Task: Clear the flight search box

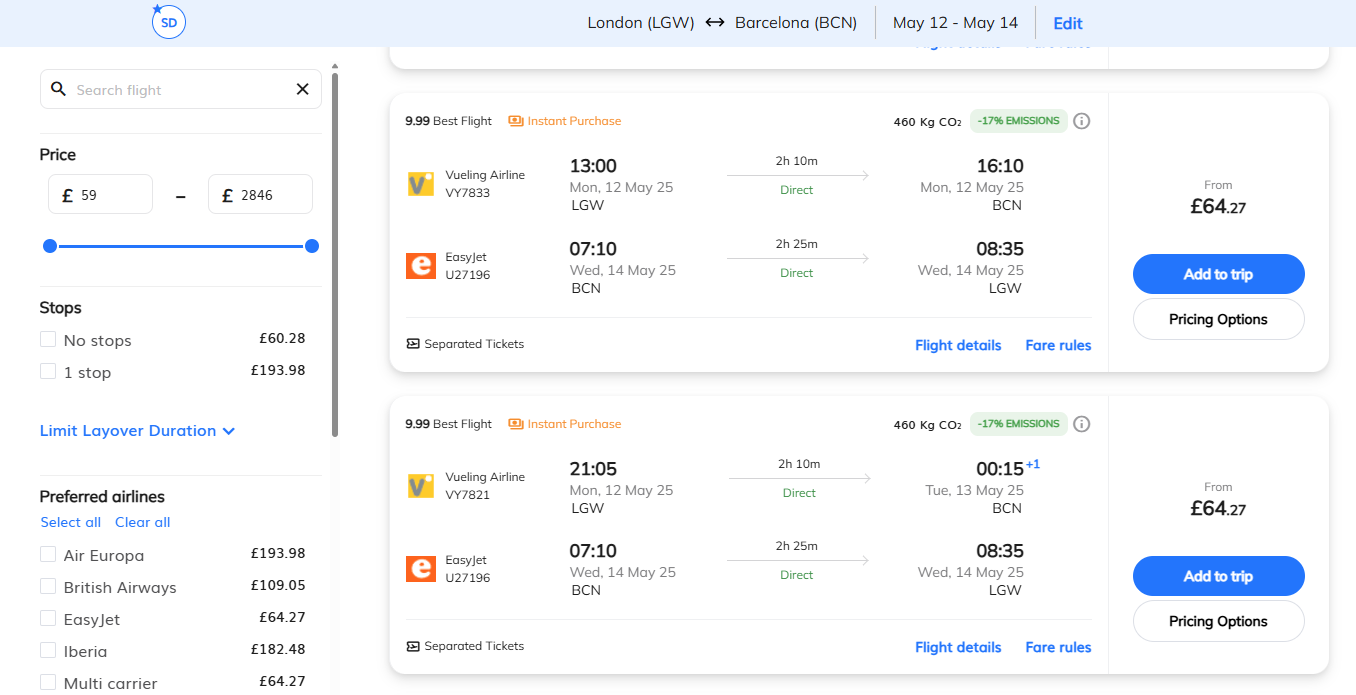Action: [x=302, y=89]
